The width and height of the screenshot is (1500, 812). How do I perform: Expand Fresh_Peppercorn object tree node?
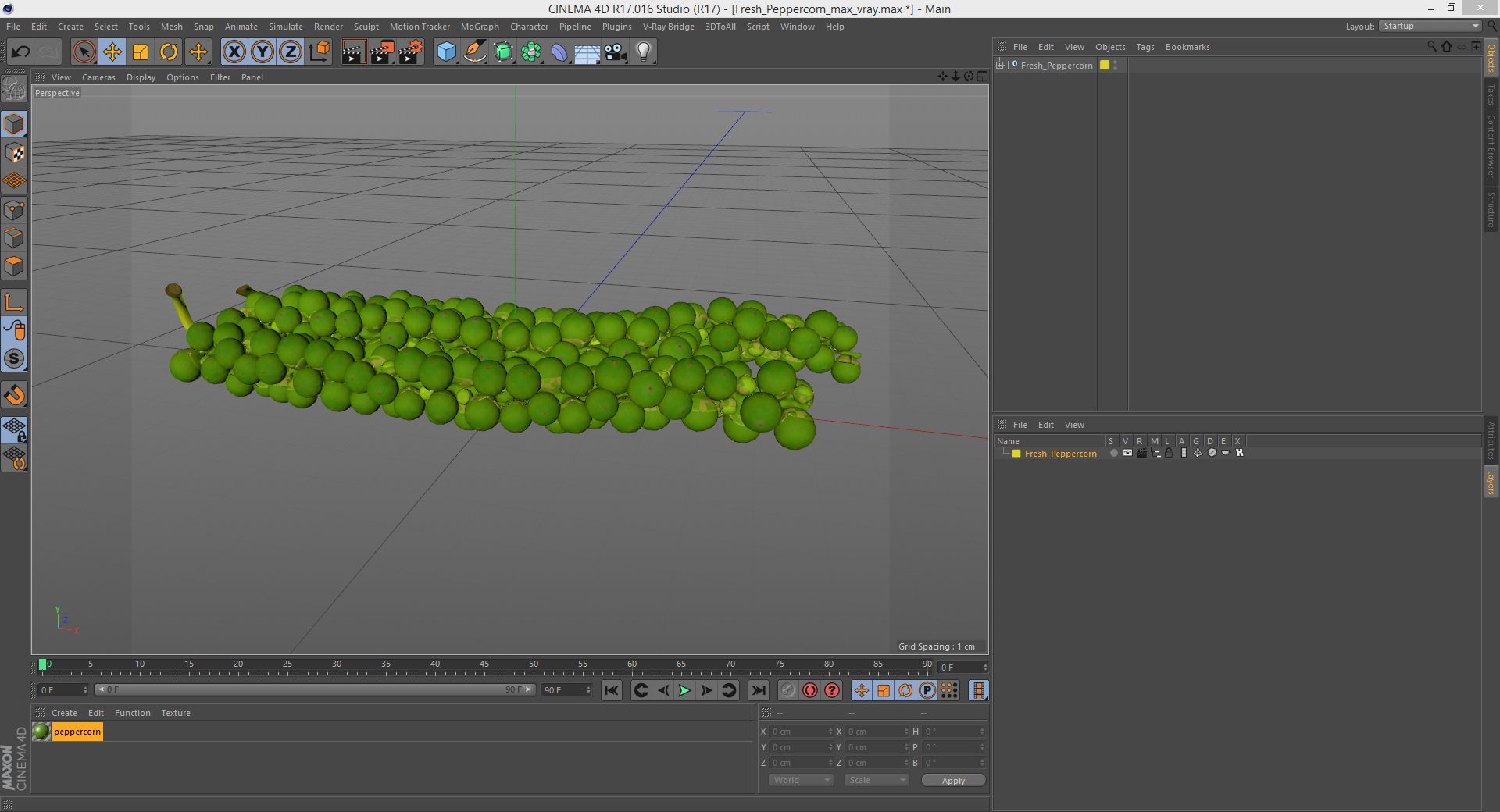point(999,65)
